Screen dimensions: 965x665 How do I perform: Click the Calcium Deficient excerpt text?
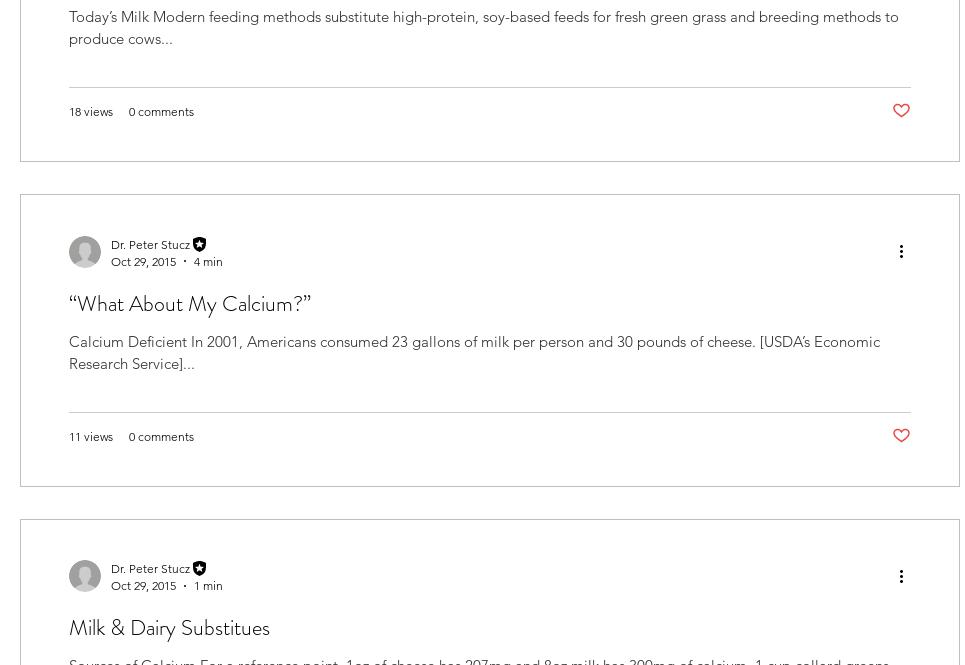coord(474,352)
